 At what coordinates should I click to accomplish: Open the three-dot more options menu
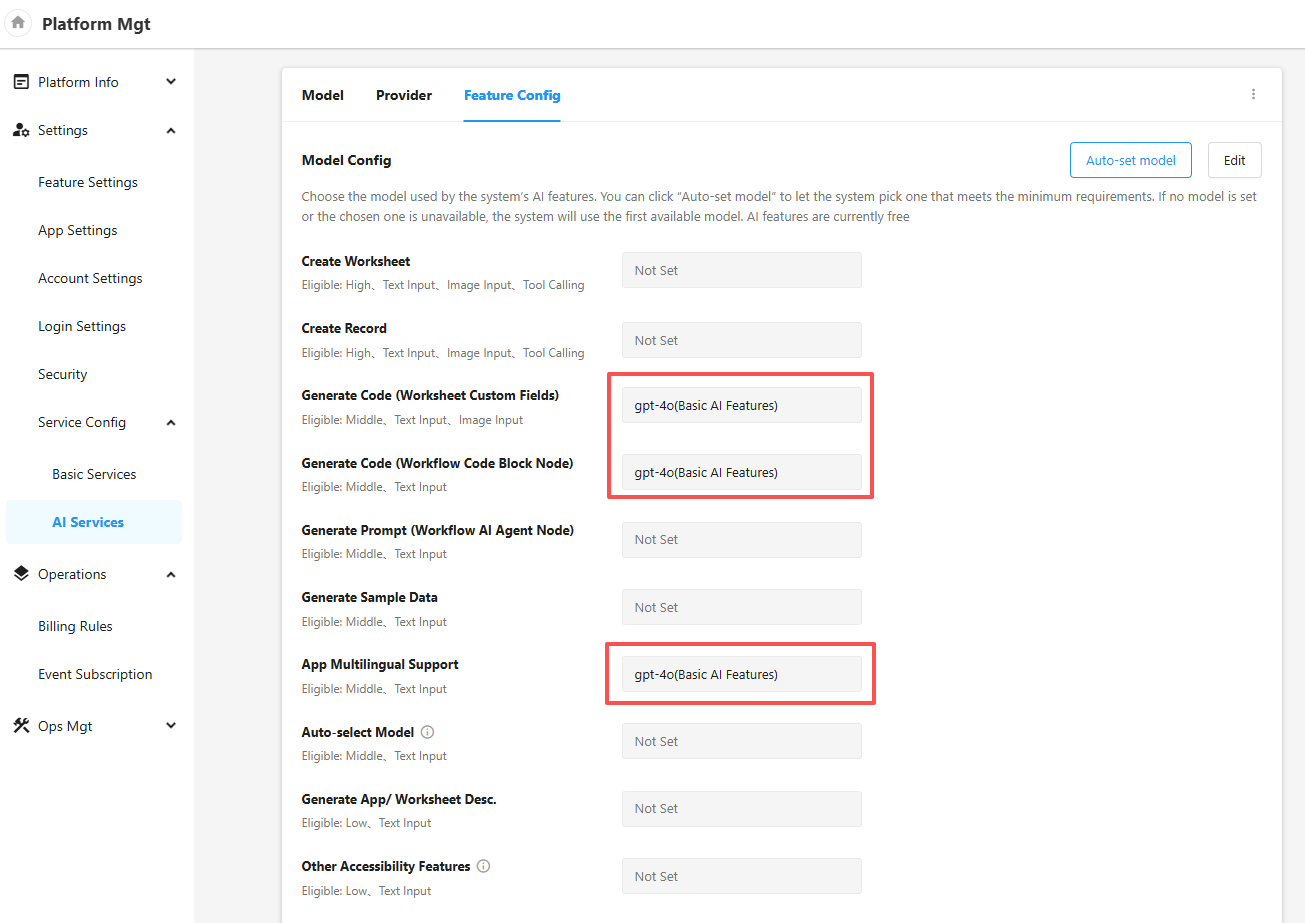click(x=1253, y=95)
